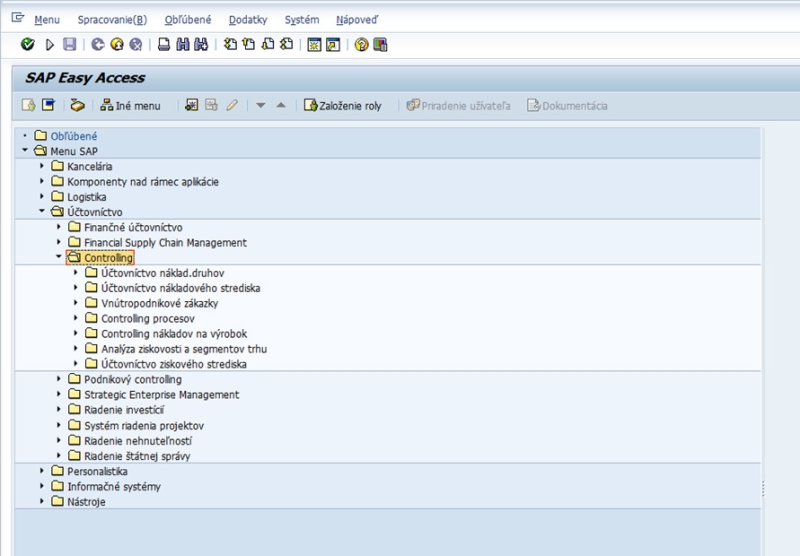Select Controlling nákladov na výrobok folder
The image size is (800, 556).
tap(166, 334)
